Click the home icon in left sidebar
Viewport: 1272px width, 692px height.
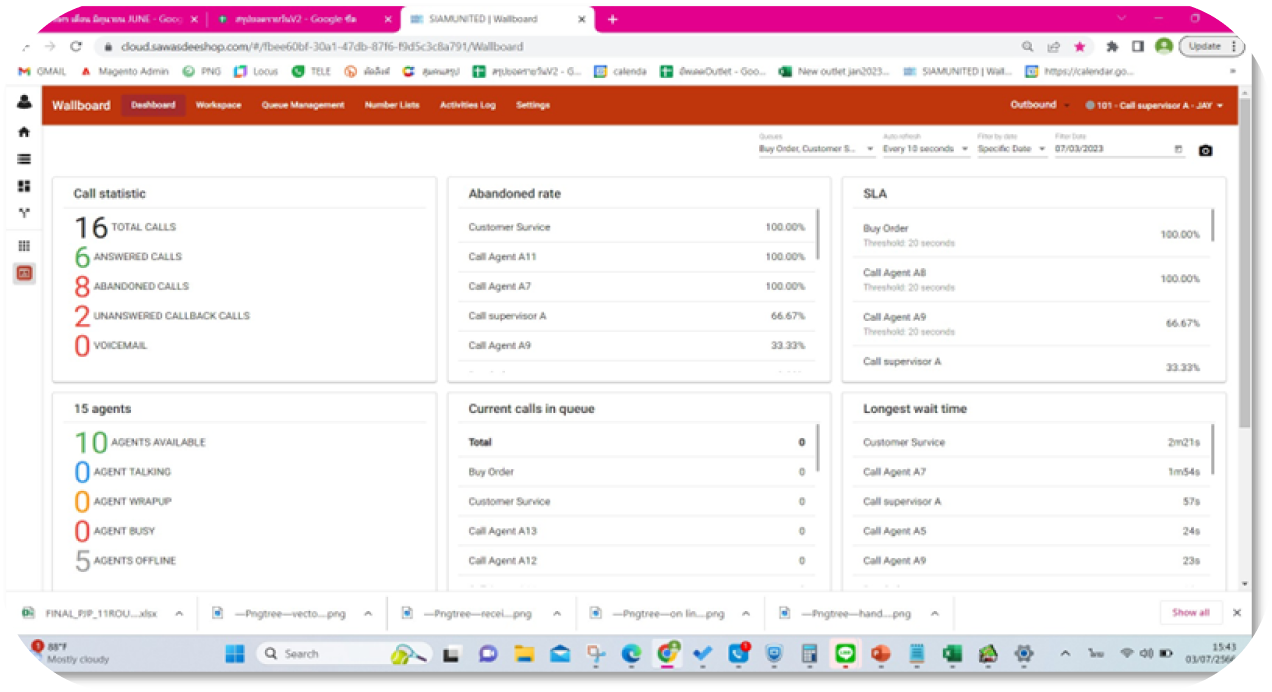click(x=24, y=132)
